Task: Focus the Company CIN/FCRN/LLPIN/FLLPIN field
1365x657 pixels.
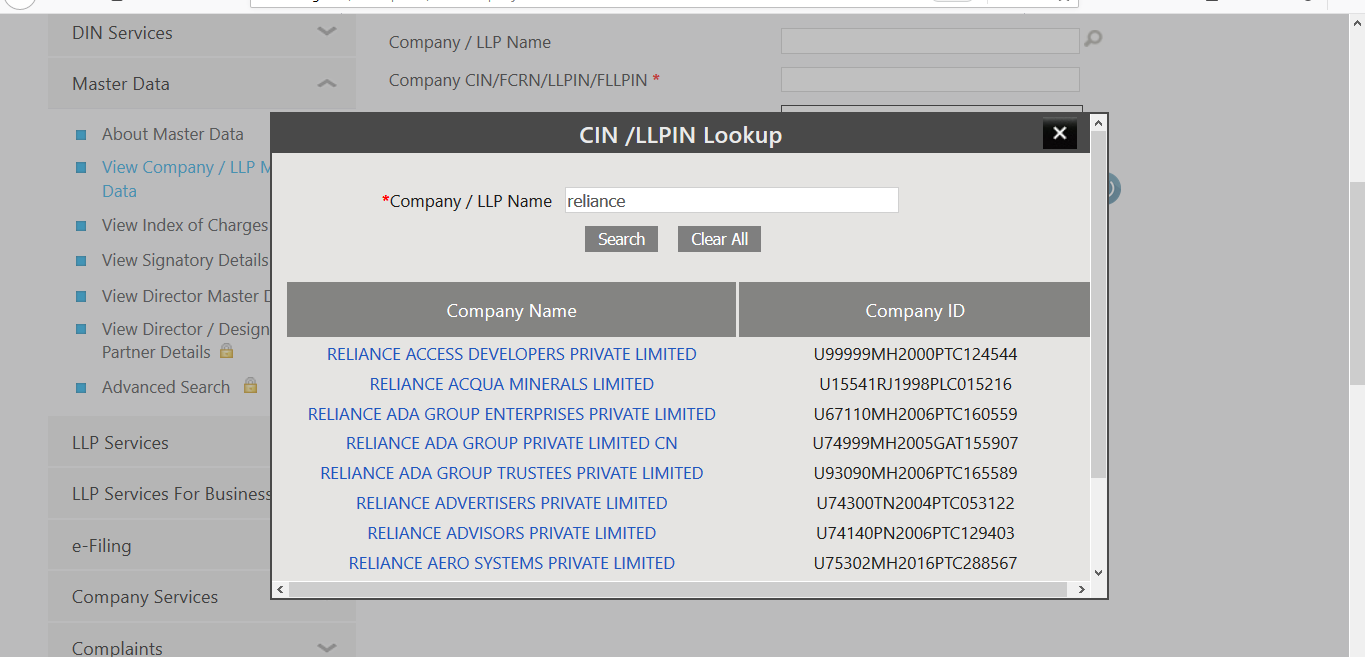Action: (x=930, y=79)
